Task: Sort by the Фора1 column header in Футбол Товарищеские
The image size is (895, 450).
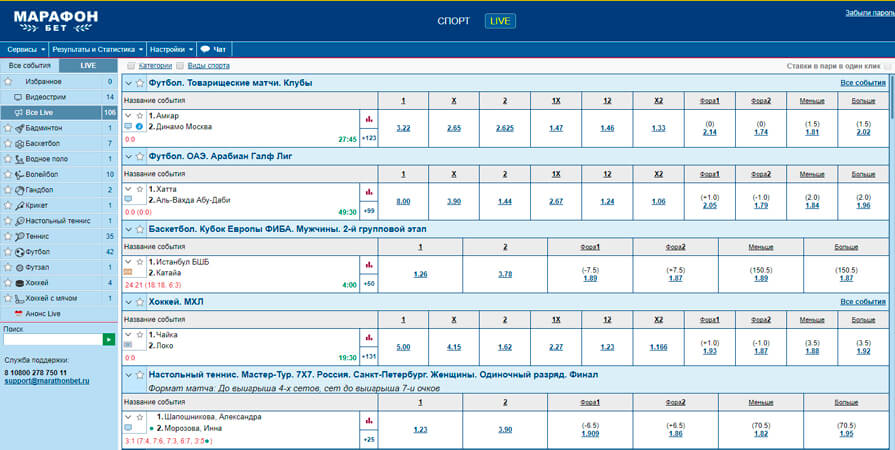Action: [x=709, y=101]
